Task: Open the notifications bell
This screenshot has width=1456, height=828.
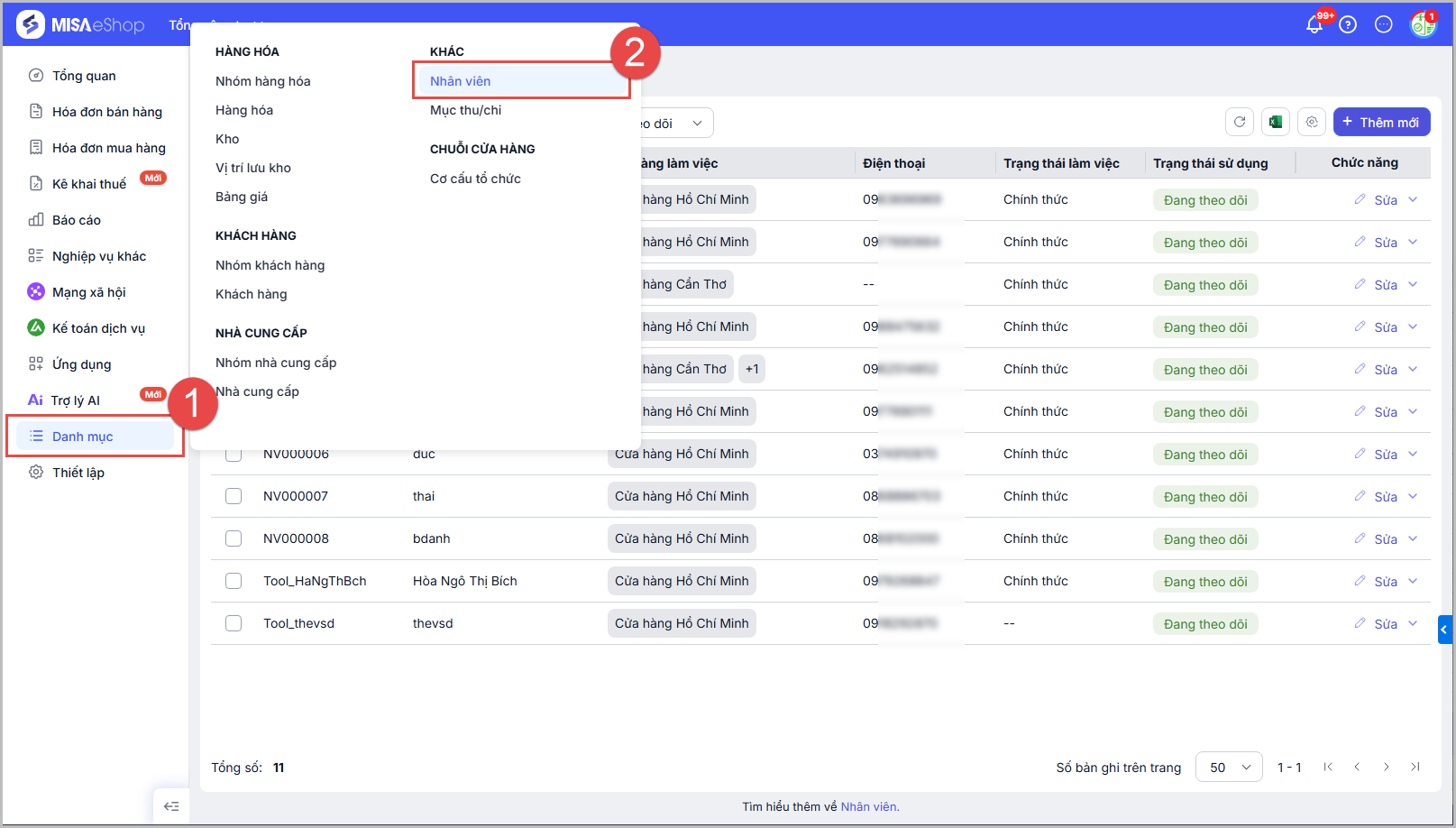Action: pos(1314,24)
